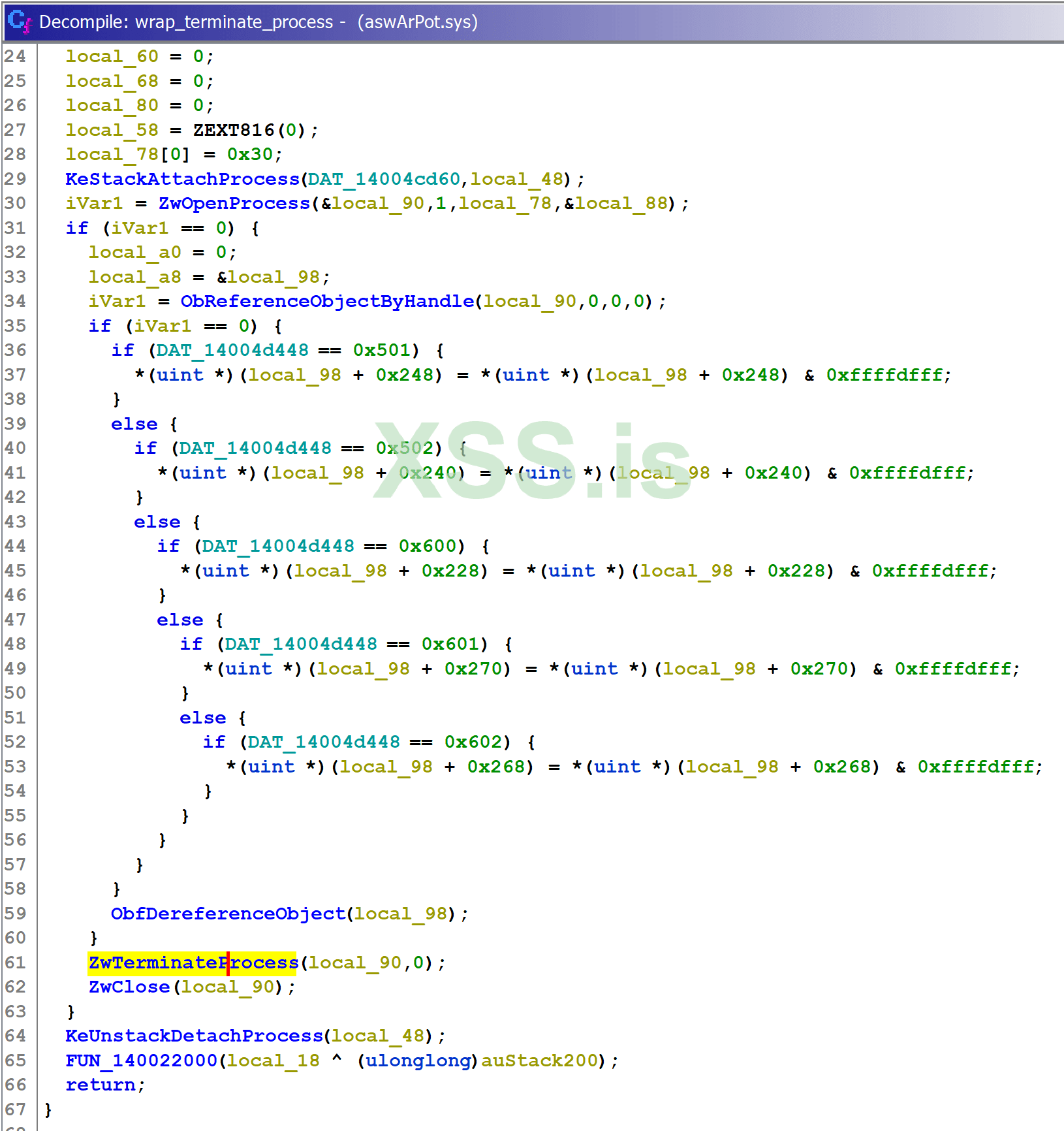
Task: Click the return keyword on line 66
Action: tap(101, 1085)
